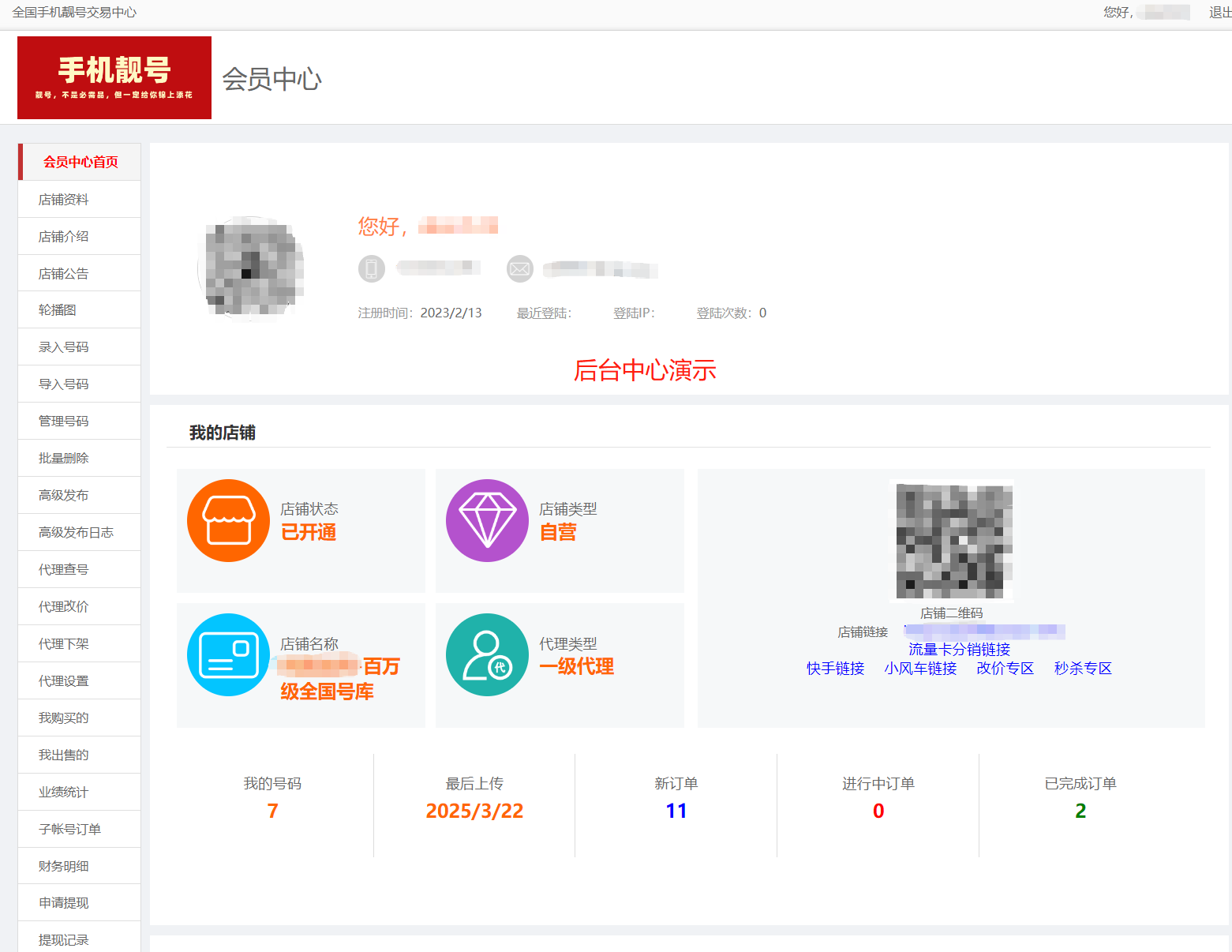
Task: Click the orange store status icon
Action: (228, 521)
